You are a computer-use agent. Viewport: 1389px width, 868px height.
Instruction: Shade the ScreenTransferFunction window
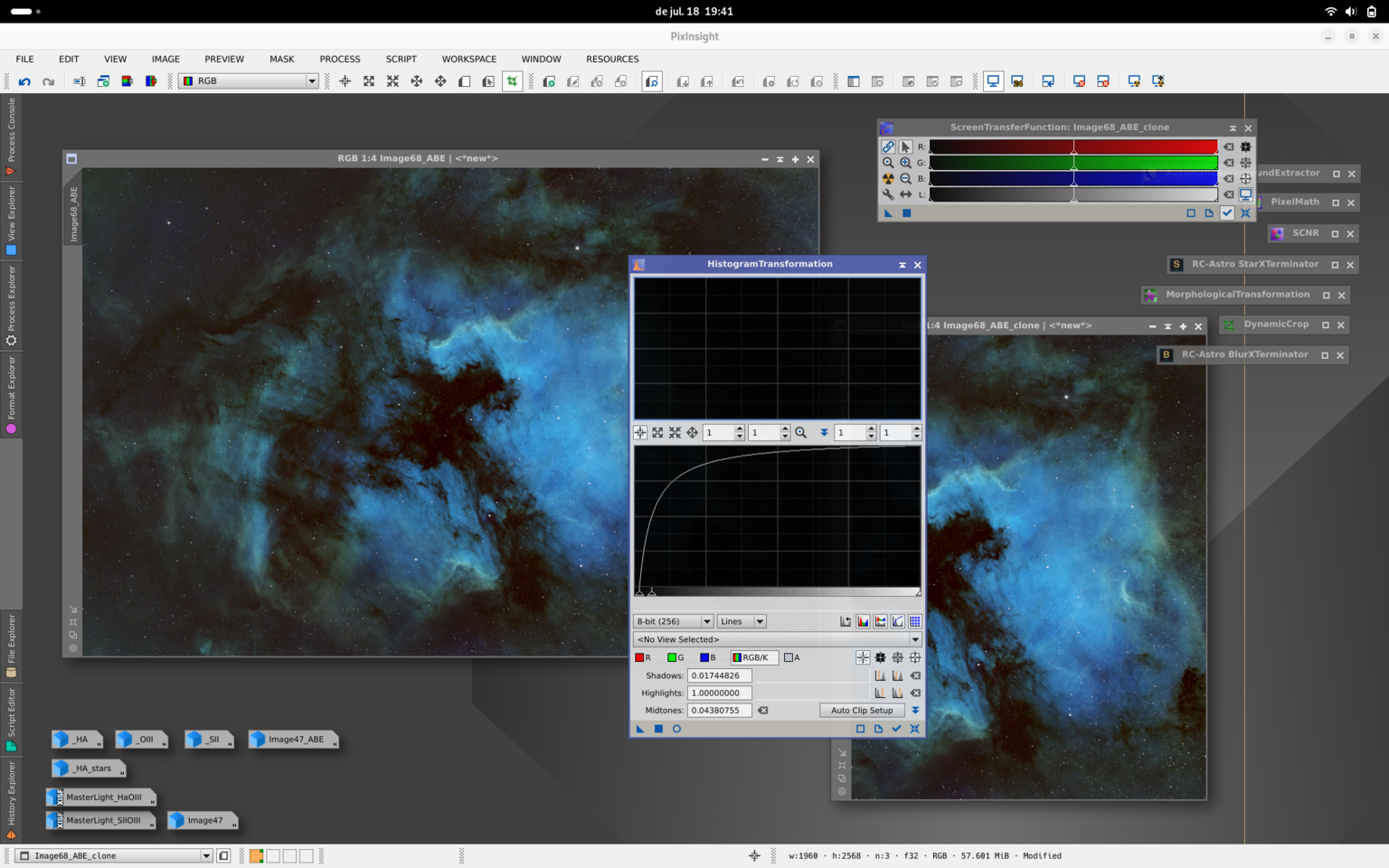point(1233,128)
